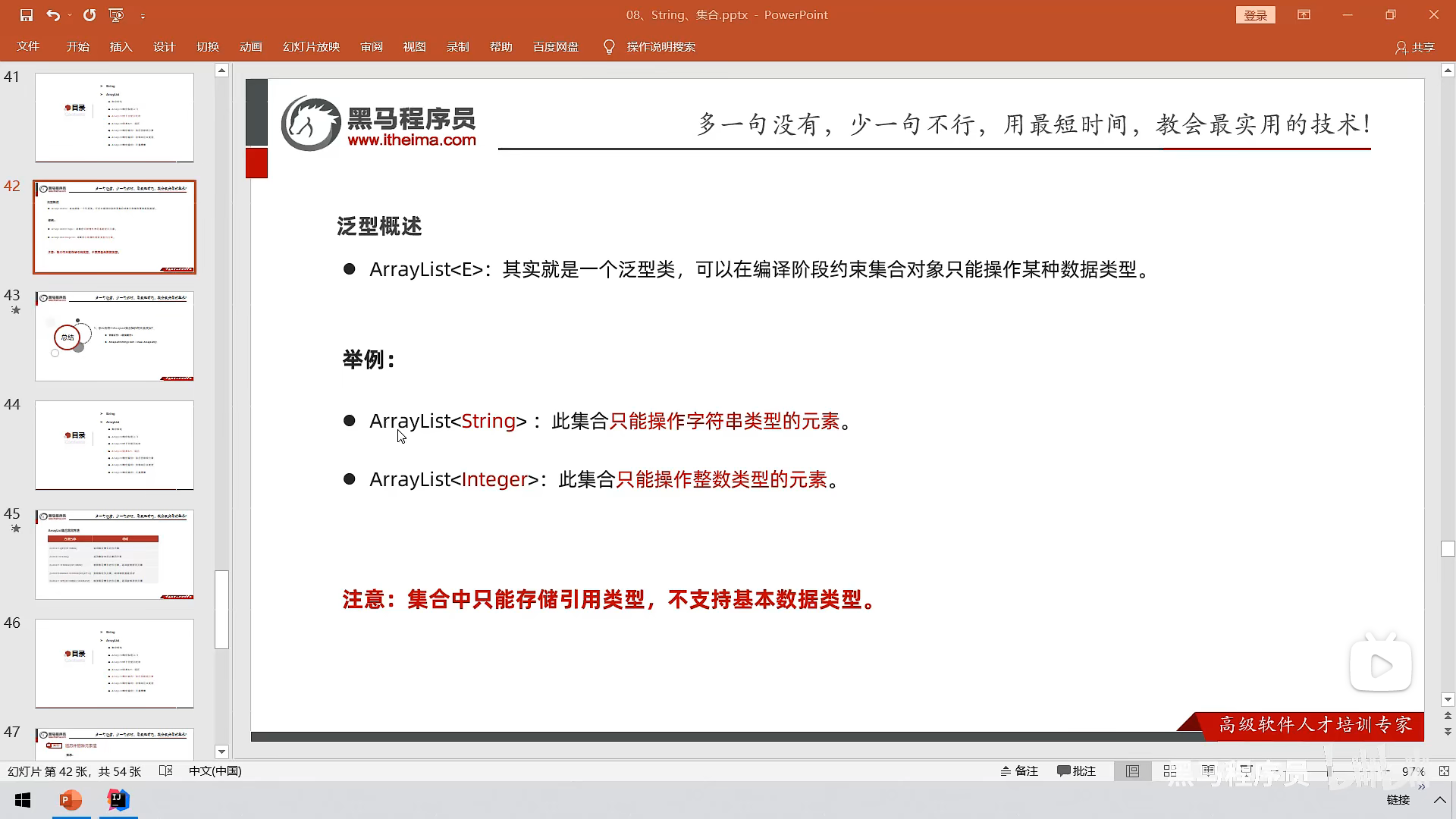Screen dimensions: 1456x819
Task: Toggle the 备注 notes pane
Action: click(x=1018, y=771)
